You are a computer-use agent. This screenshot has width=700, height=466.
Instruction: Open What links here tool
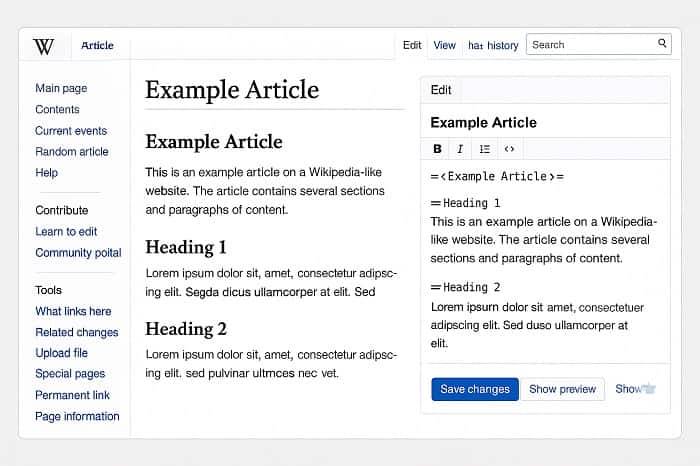[73, 311]
